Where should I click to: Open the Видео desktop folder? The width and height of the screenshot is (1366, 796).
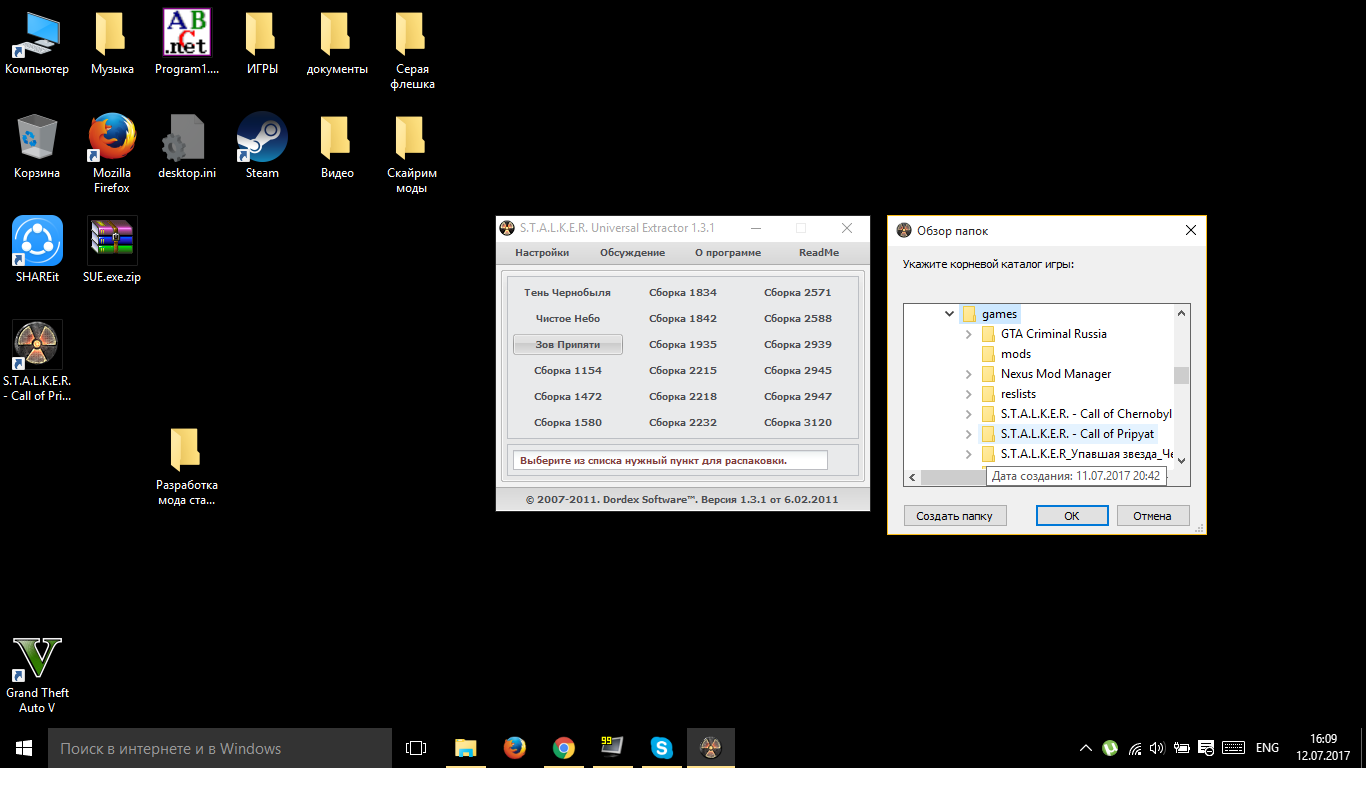337,148
